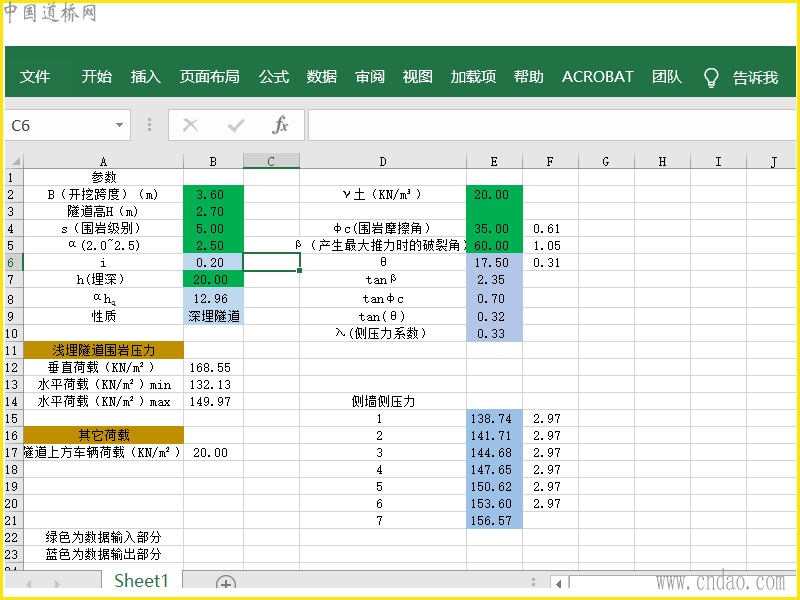
Task: Click tanβ value 2.35
Action: pos(494,280)
